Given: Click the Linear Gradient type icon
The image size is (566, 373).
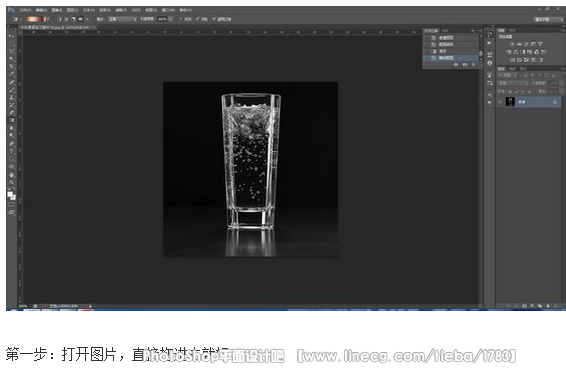Looking at the screenshot, I should click(x=60, y=19).
